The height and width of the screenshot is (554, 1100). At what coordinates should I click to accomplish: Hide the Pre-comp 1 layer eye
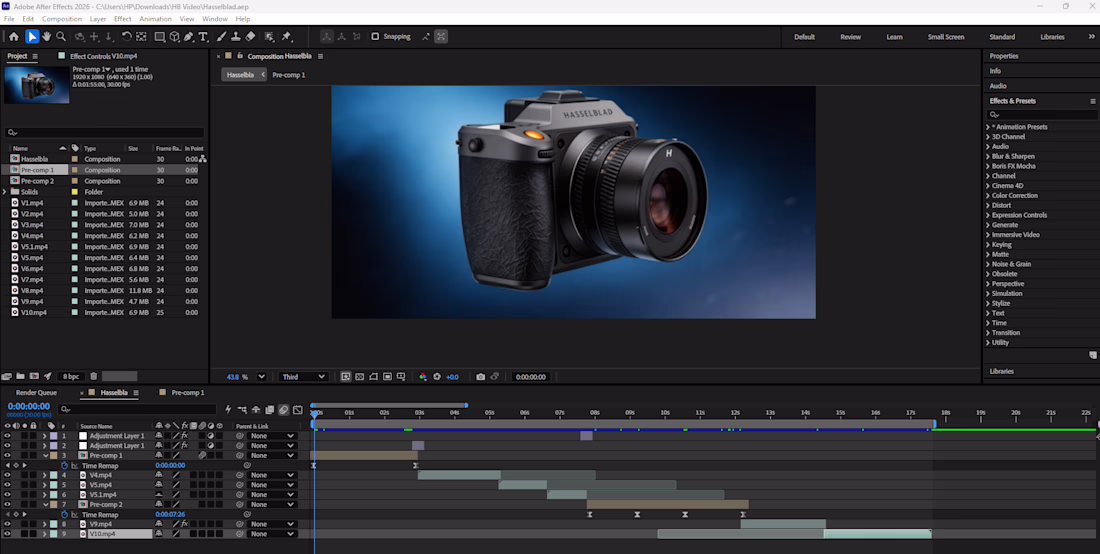click(8, 456)
